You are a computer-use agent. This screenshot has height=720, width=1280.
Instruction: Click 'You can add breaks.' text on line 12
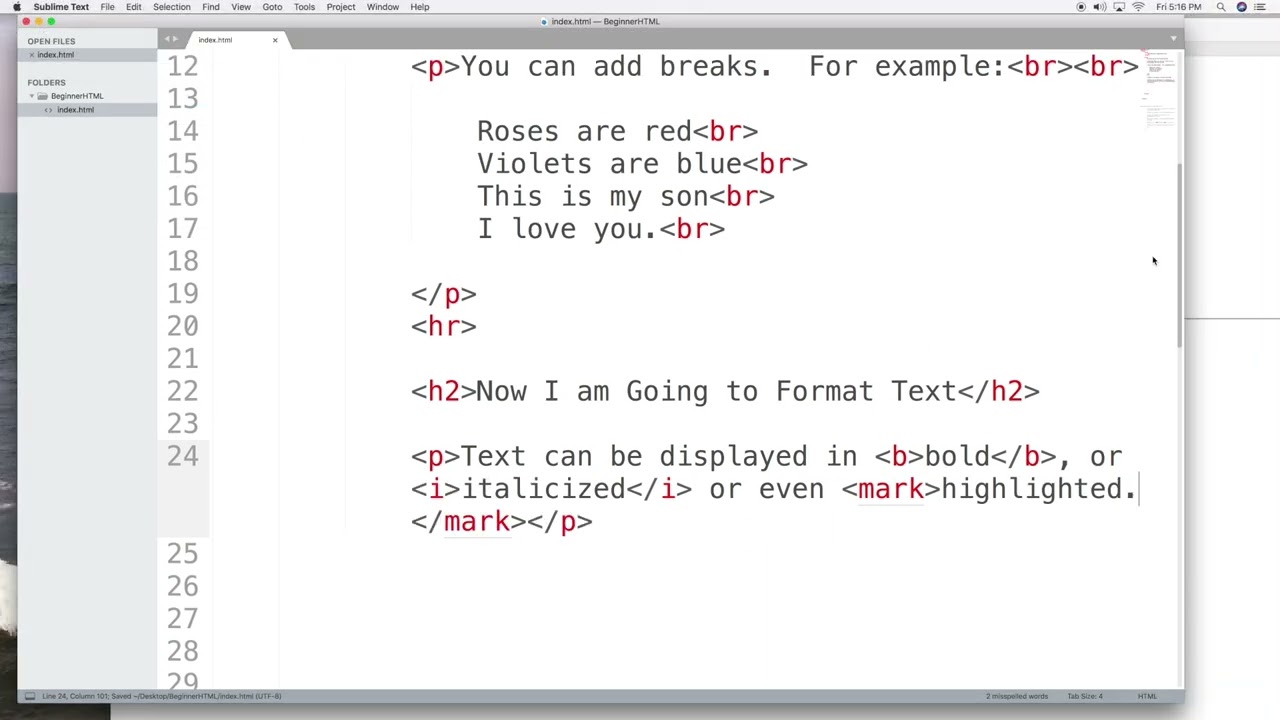[x=616, y=67]
